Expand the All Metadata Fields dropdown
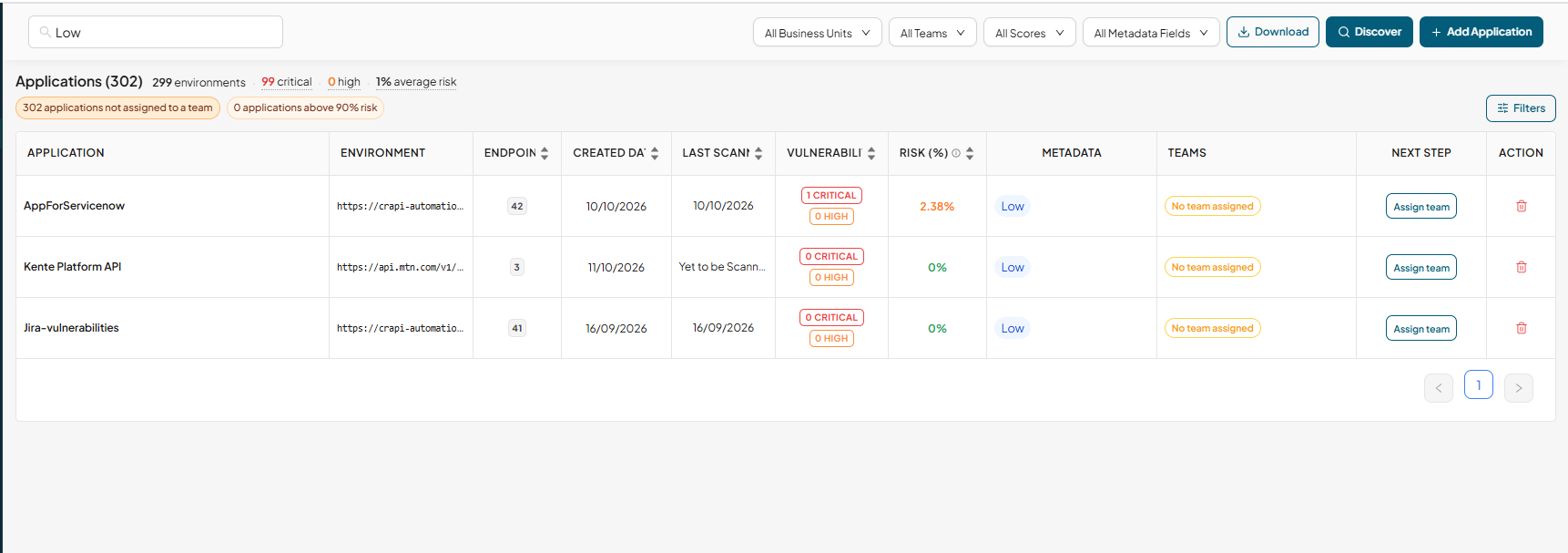 (x=1151, y=33)
